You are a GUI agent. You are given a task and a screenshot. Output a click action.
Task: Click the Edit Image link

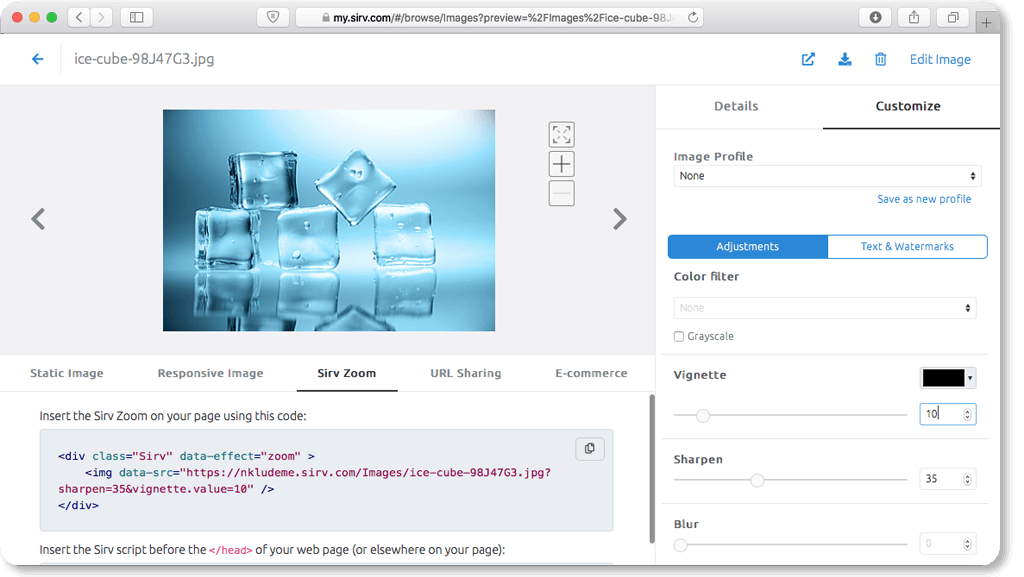click(x=939, y=59)
